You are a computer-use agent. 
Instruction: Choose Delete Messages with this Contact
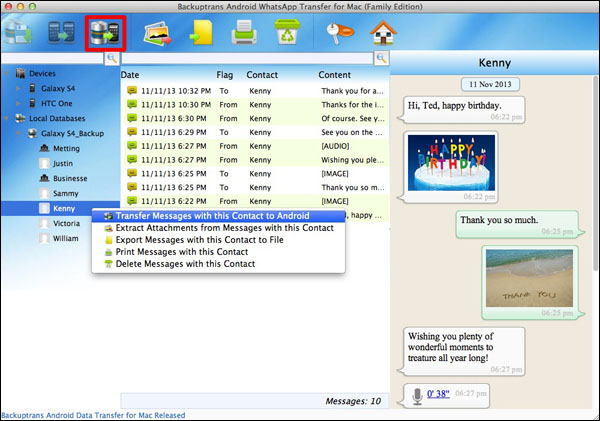click(x=218, y=264)
